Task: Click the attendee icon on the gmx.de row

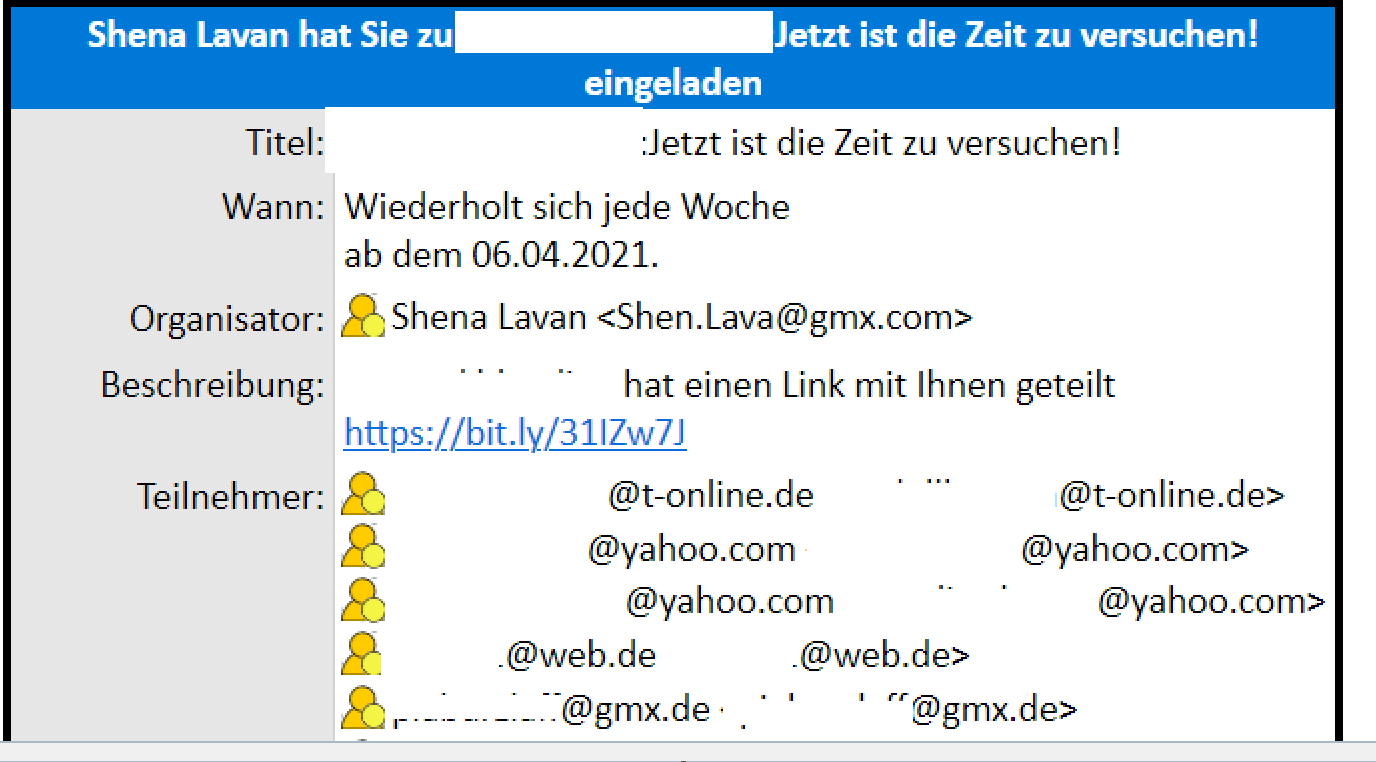Action: pyautogui.click(x=363, y=708)
